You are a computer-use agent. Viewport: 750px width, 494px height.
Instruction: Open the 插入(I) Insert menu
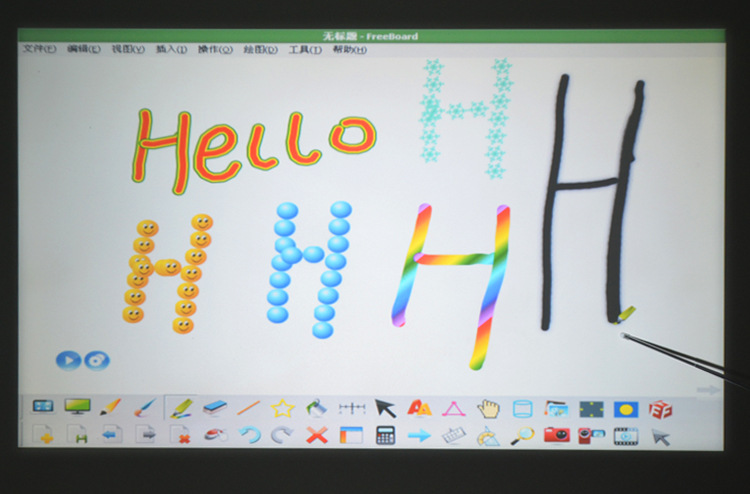171,49
